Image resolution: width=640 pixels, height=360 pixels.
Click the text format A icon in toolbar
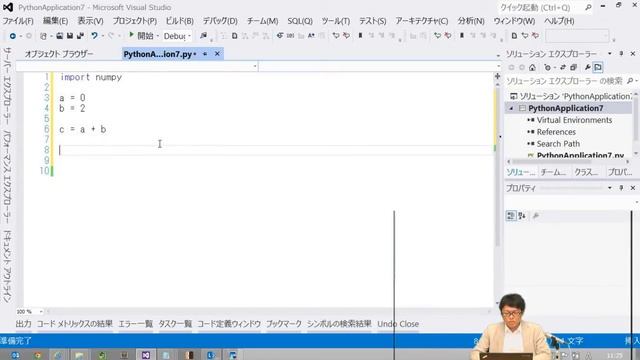pos(311,36)
